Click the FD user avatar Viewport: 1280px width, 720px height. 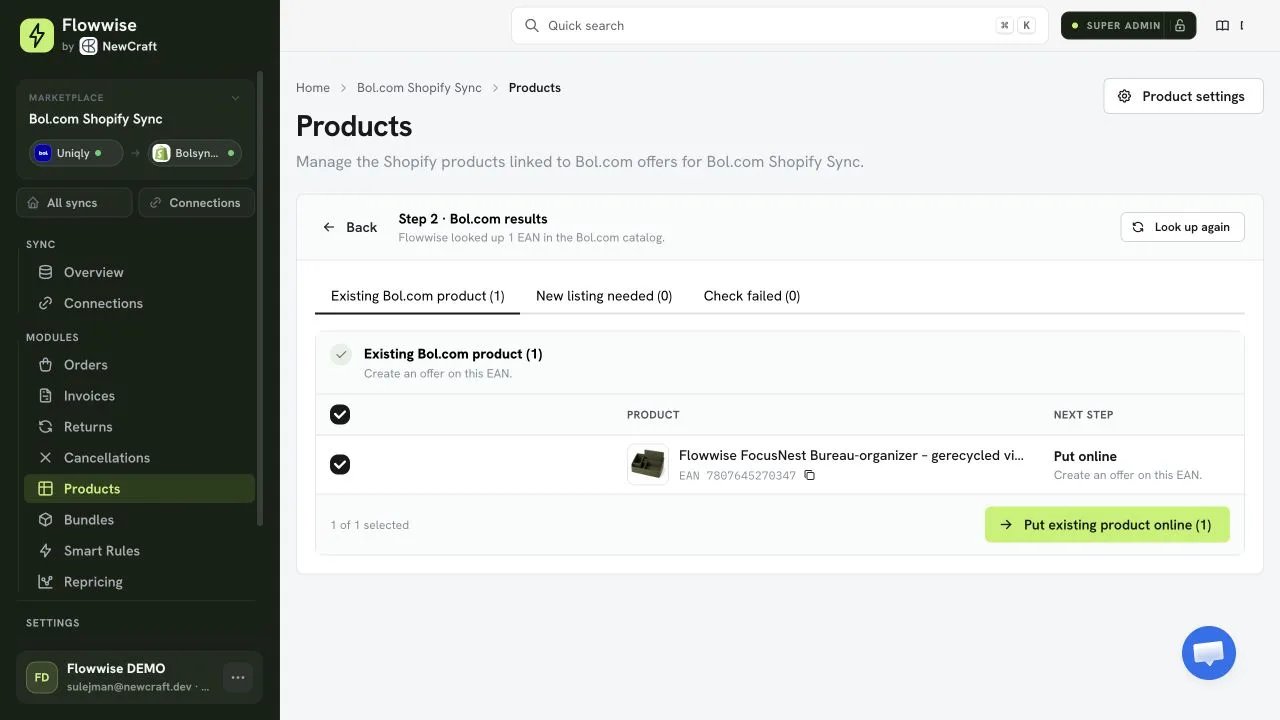42,677
